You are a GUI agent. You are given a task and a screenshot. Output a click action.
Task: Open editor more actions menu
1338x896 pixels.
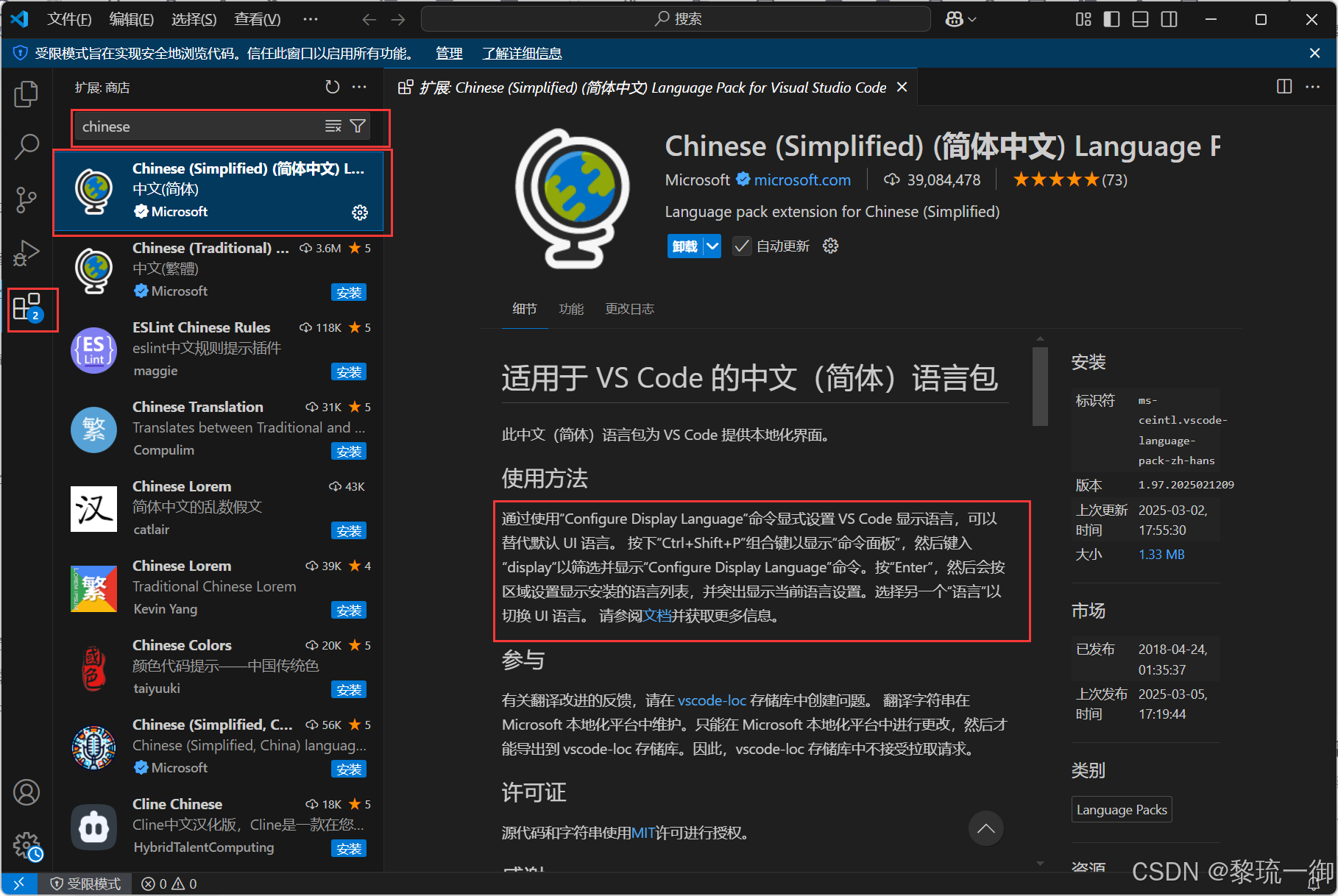(x=1312, y=87)
